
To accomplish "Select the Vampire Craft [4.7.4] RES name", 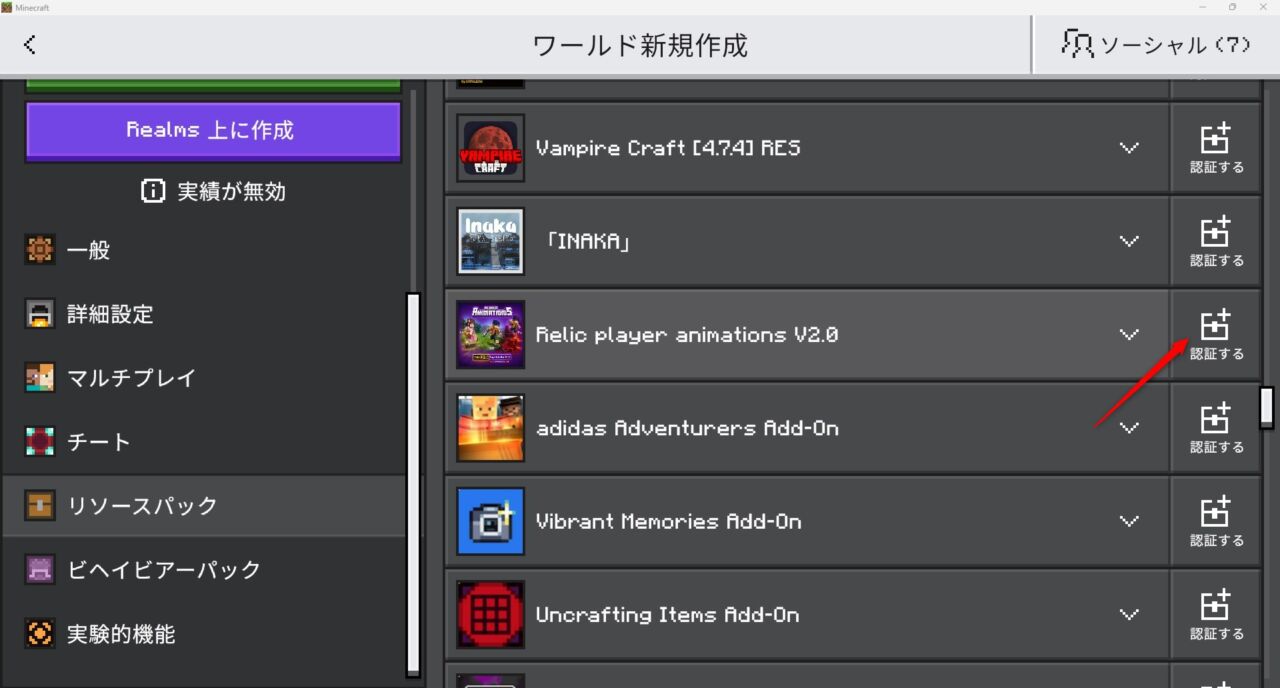I will pos(668,148).
